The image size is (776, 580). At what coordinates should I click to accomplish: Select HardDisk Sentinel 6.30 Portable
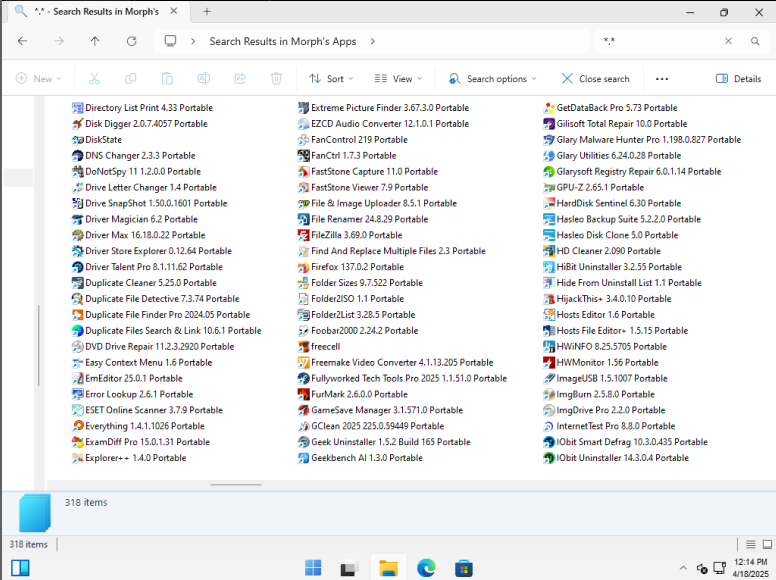click(x=612, y=203)
